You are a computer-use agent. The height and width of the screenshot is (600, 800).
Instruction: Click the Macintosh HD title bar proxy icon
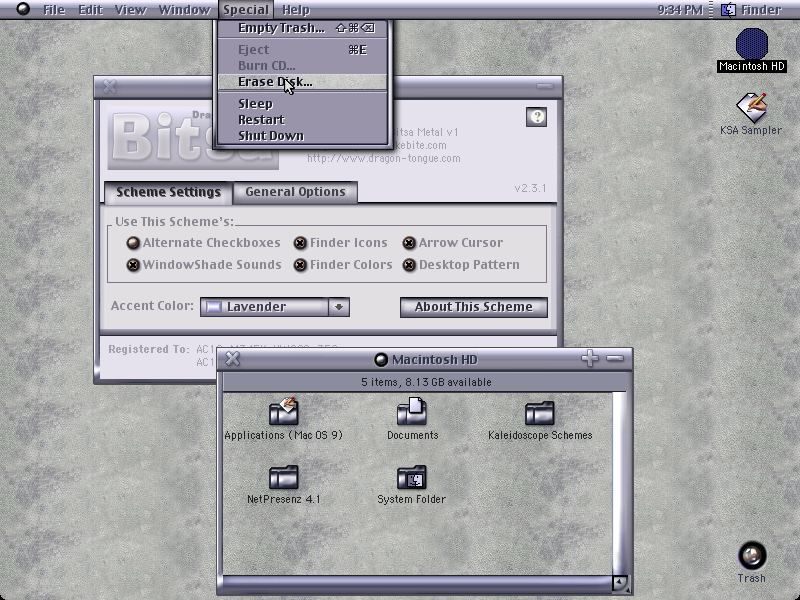pyautogui.click(x=381, y=360)
